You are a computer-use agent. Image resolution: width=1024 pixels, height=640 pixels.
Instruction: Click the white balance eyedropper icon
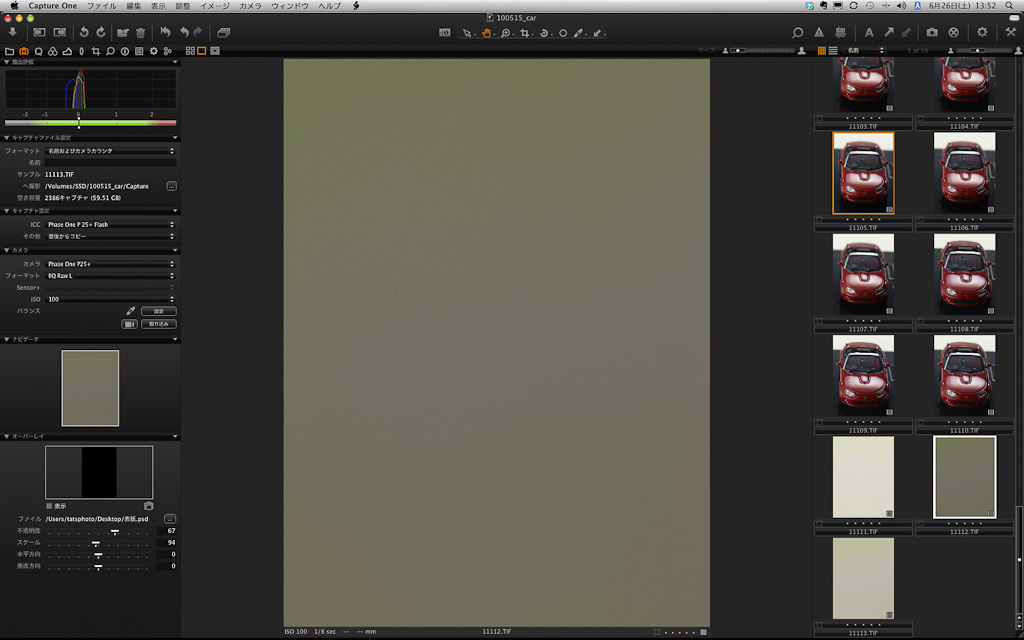(x=130, y=311)
